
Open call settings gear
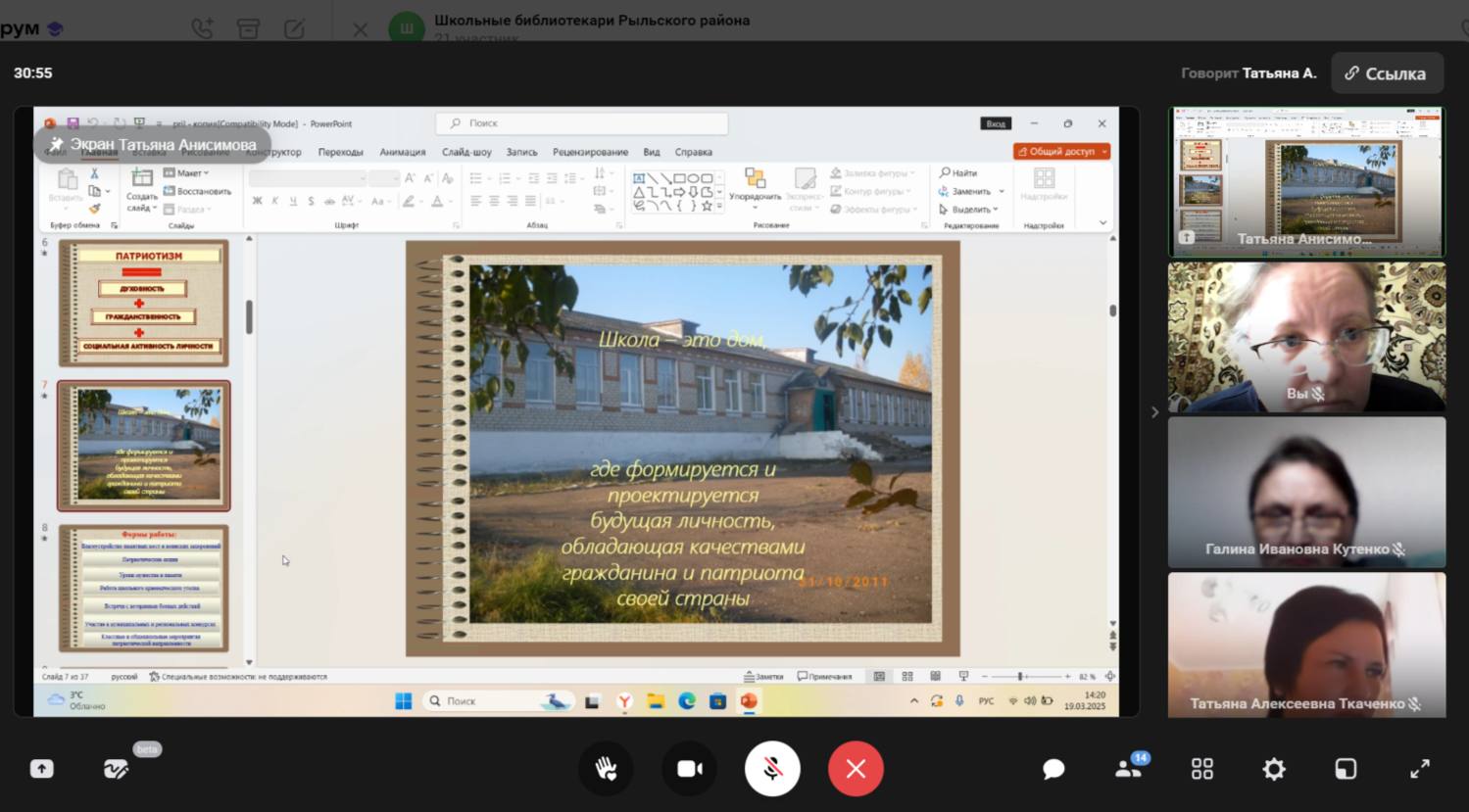click(x=1274, y=769)
